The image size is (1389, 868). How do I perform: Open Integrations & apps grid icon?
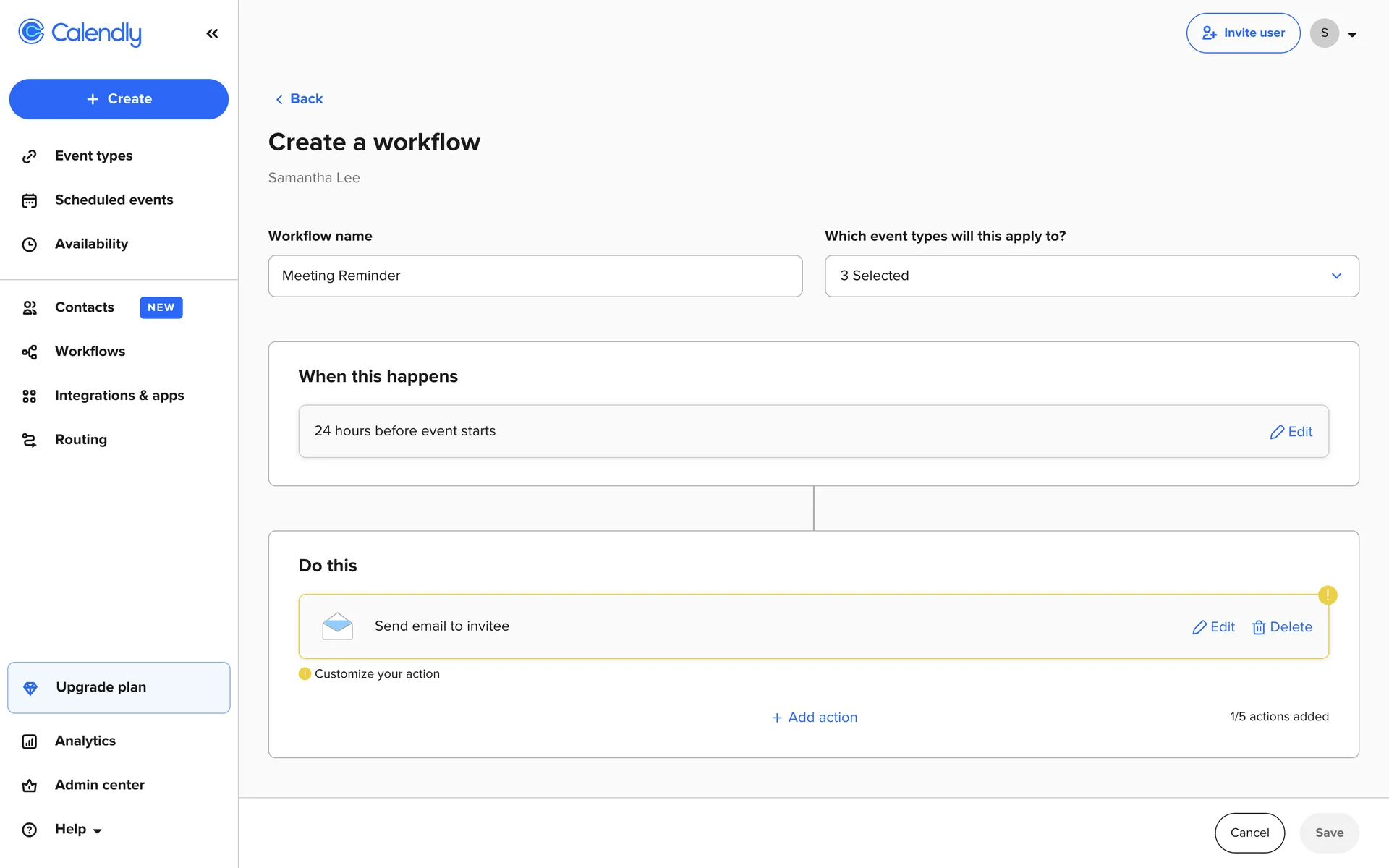[29, 396]
